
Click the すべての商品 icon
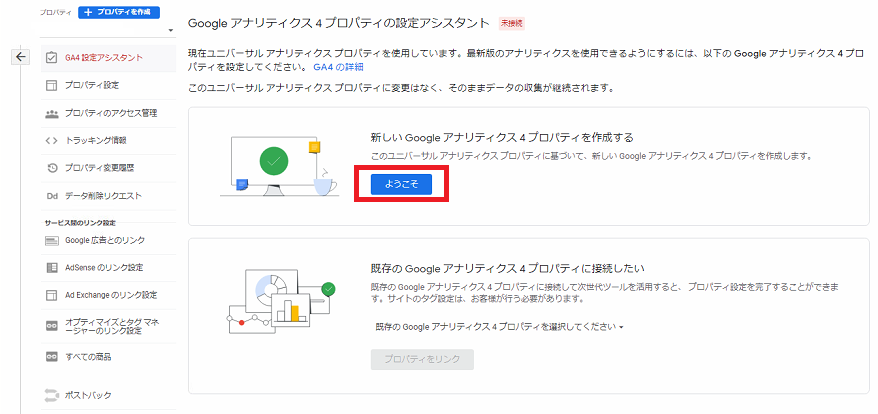pyautogui.click(x=52, y=357)
